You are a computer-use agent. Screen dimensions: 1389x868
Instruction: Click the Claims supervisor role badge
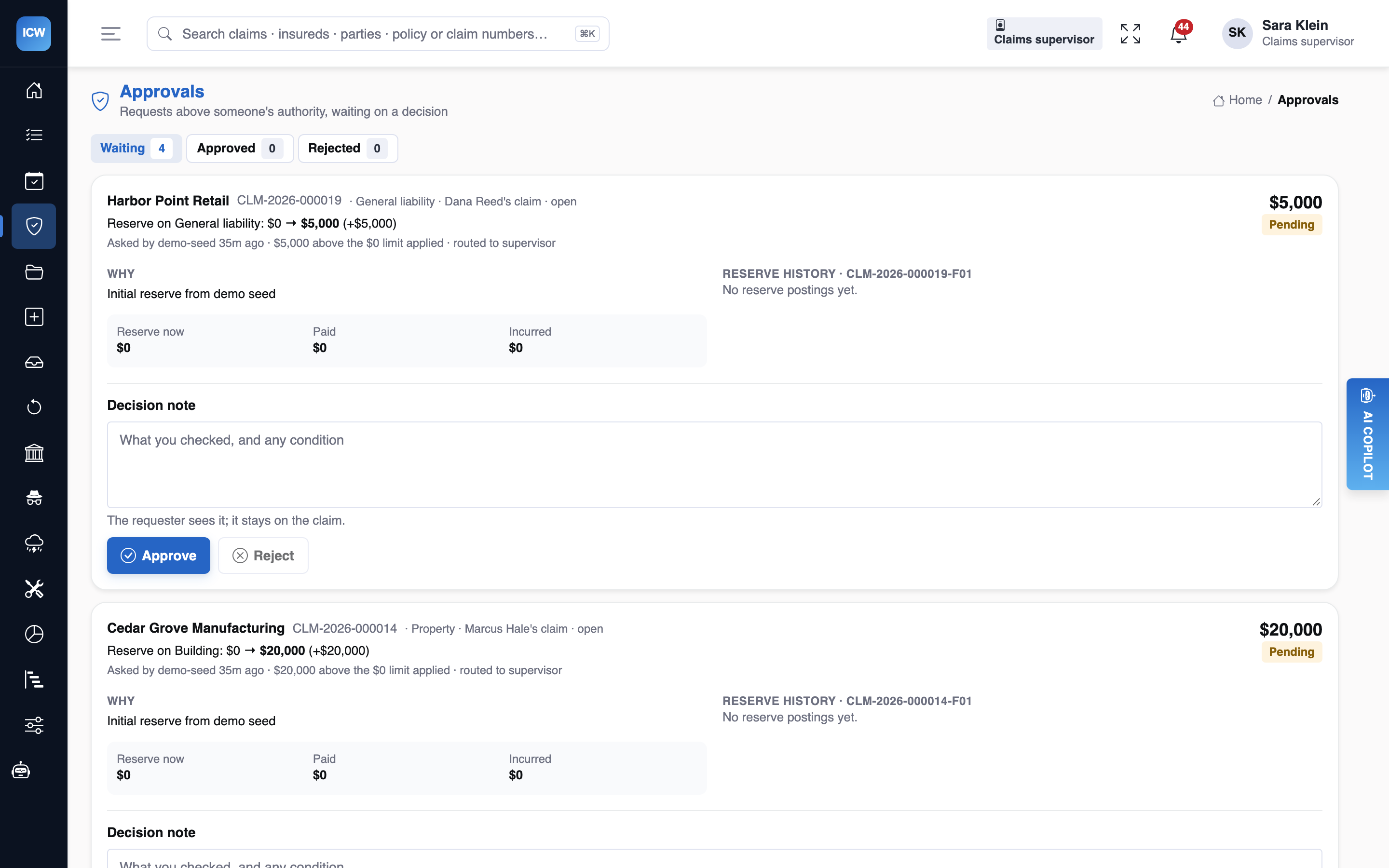point(1044,33)
